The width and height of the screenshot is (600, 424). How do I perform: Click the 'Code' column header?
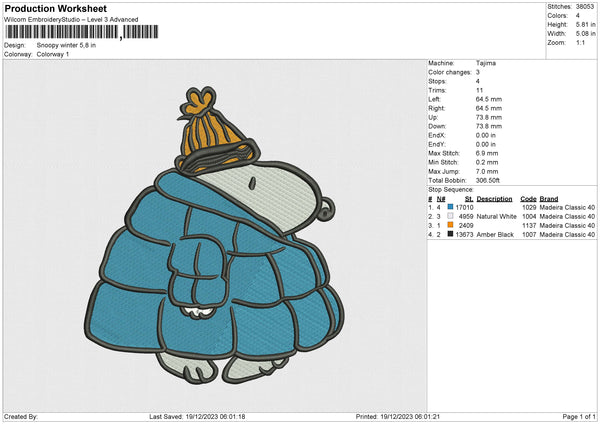[528, 199]
